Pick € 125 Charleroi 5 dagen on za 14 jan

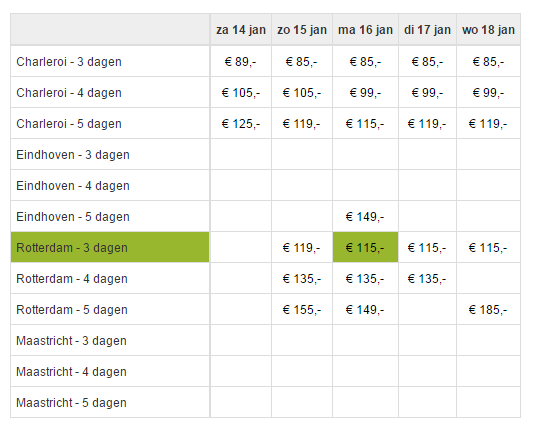[x=241, y=123]
